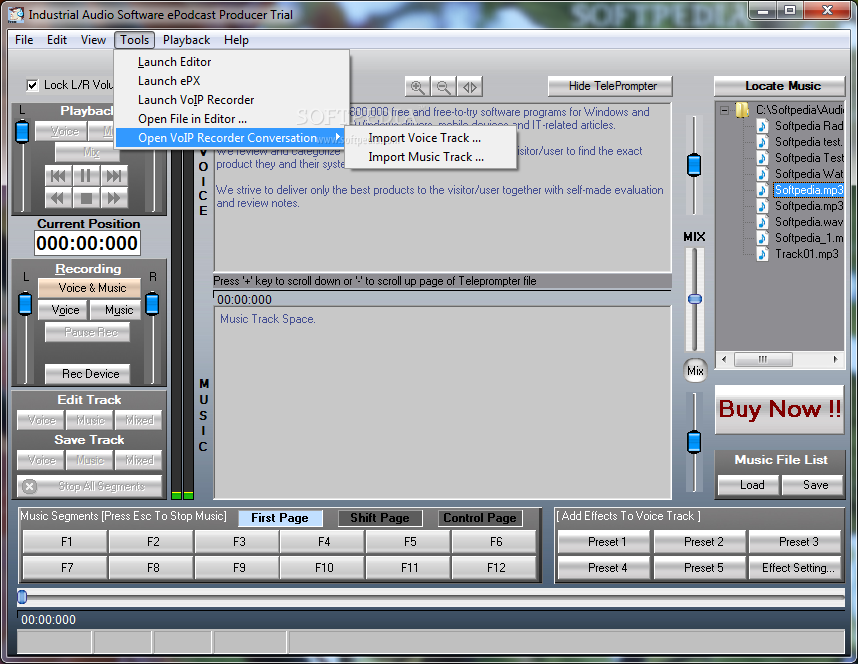
Task: Apply Preset 5 voice effect
Action: pyautogui.click(x=700, y=568)
